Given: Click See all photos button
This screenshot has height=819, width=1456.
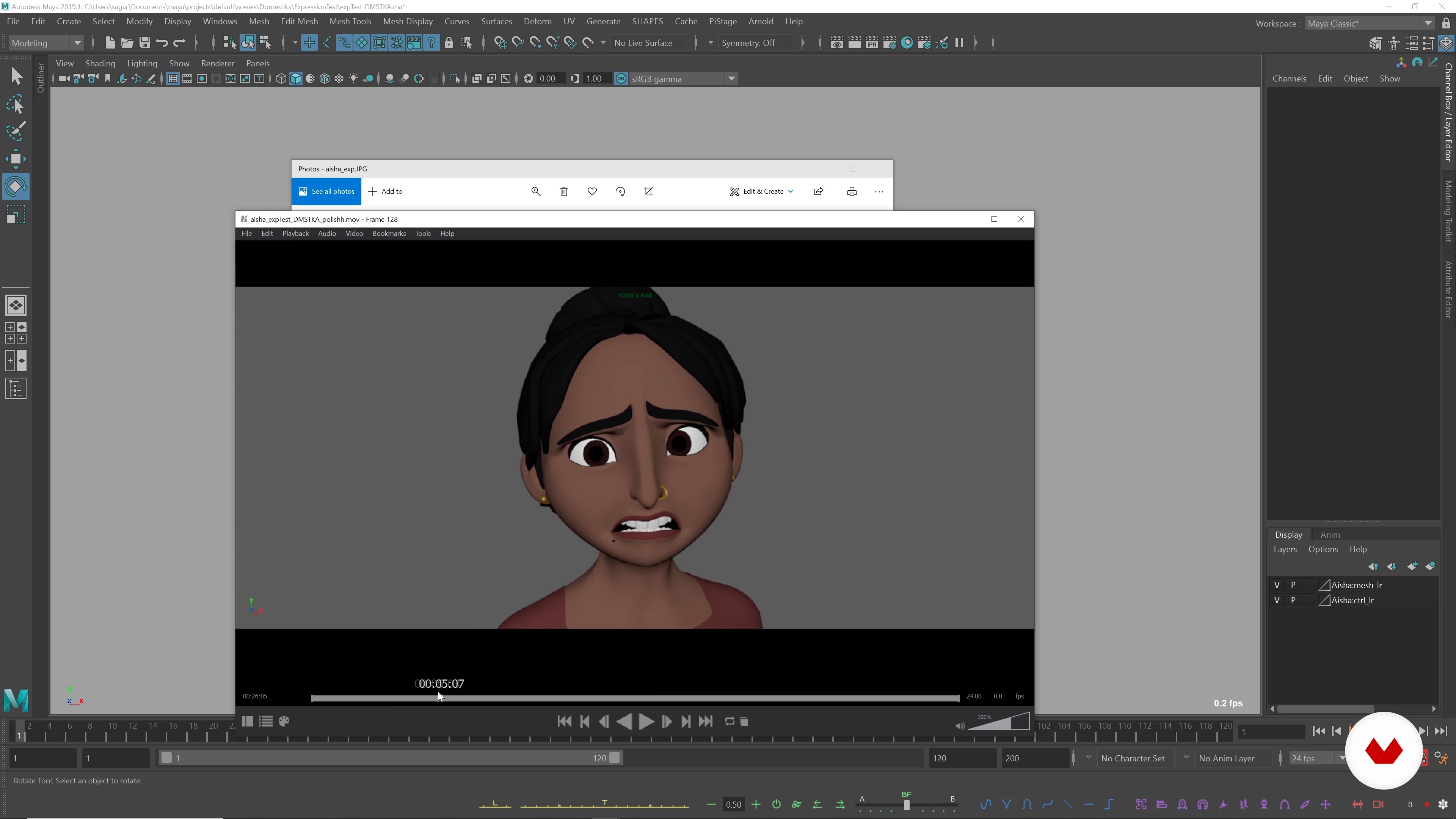Looking at the screenshot, I should coord(326,191).
